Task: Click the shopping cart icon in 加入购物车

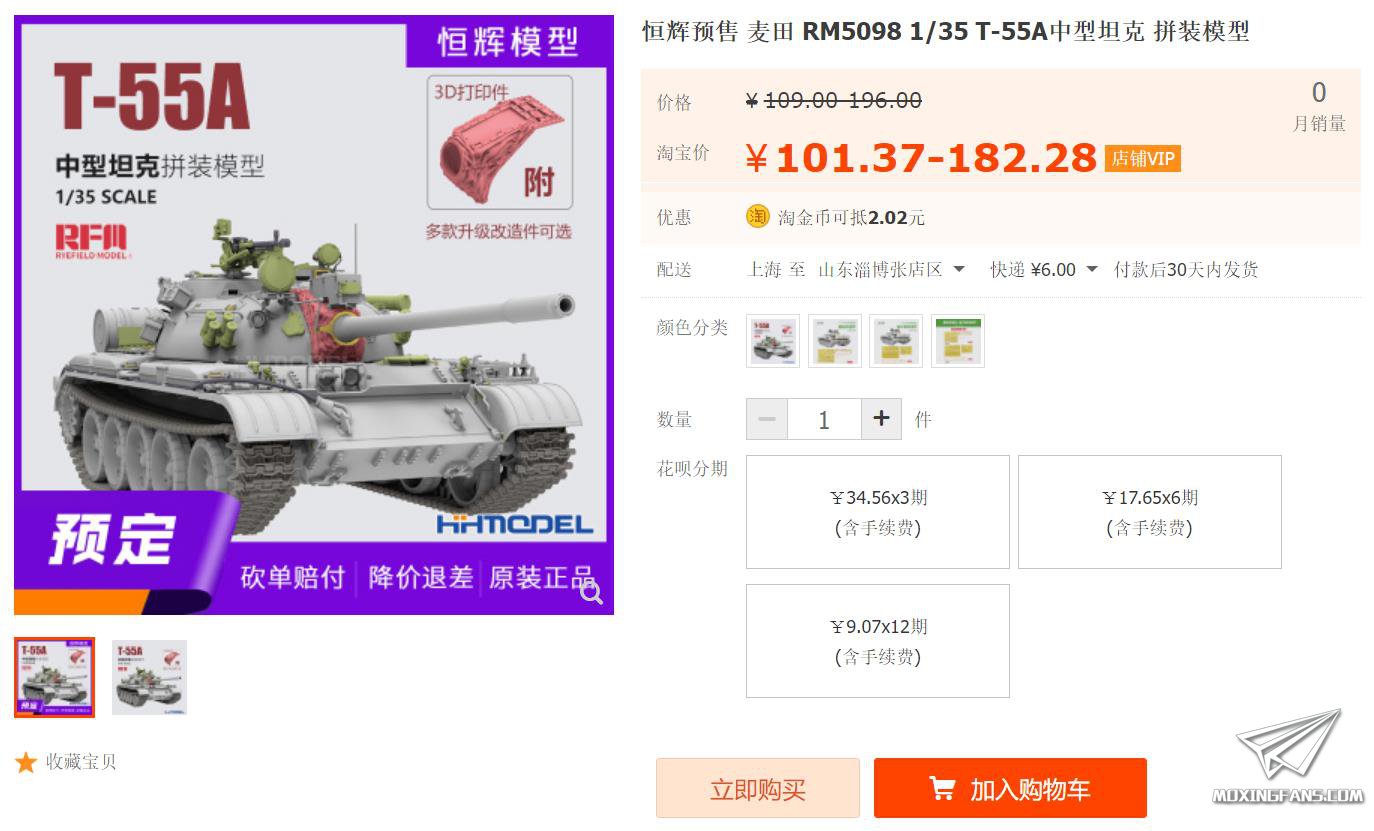Action: (942, 788)
